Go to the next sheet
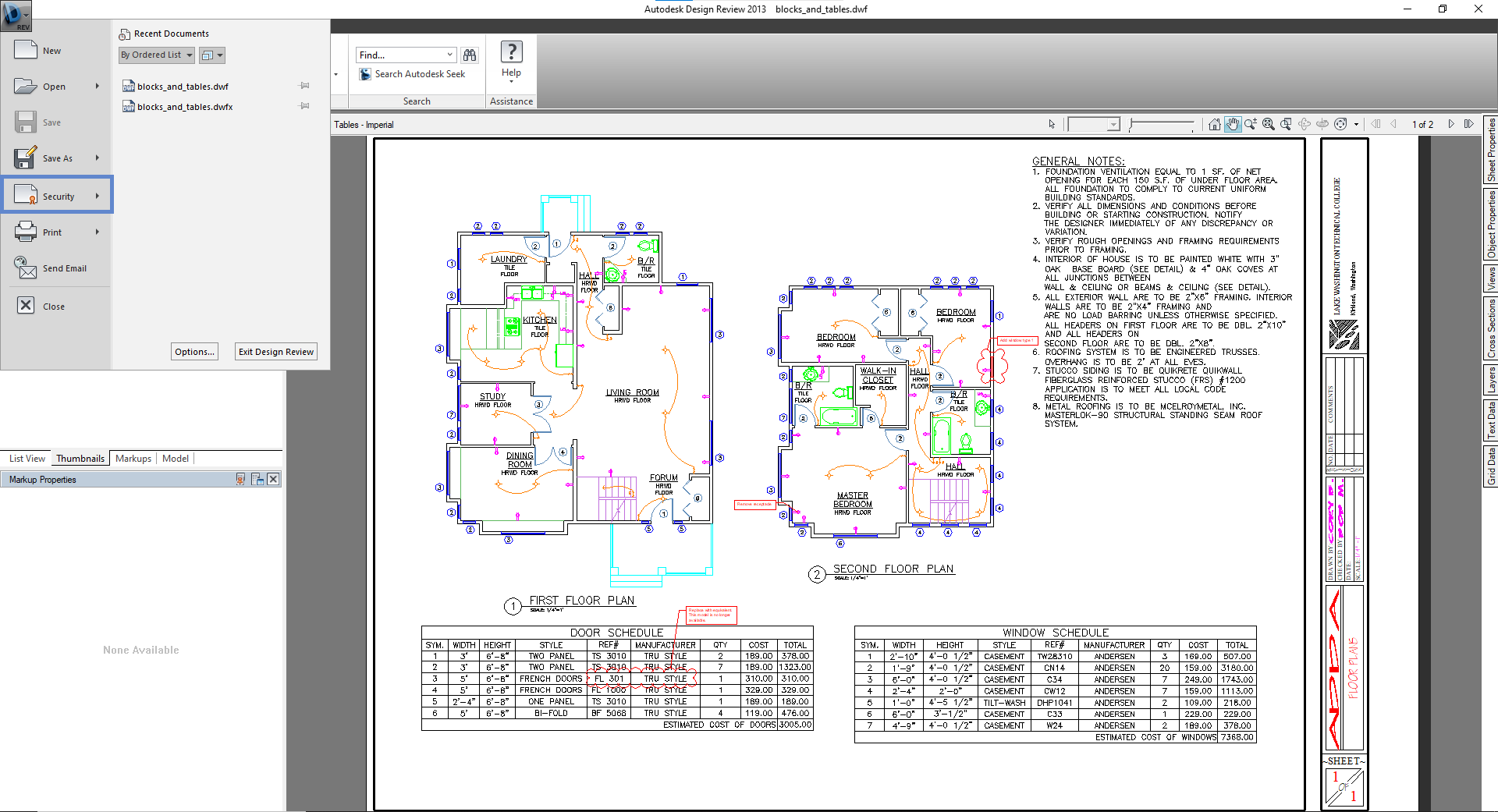The image size is (1498, 812). tap(1451, 124)
